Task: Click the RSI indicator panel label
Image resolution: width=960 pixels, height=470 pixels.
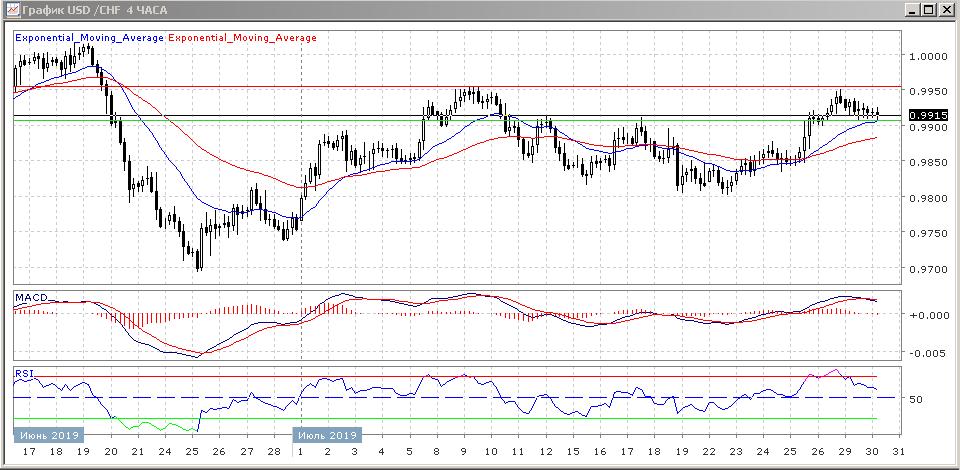Action: click(23, 374)
